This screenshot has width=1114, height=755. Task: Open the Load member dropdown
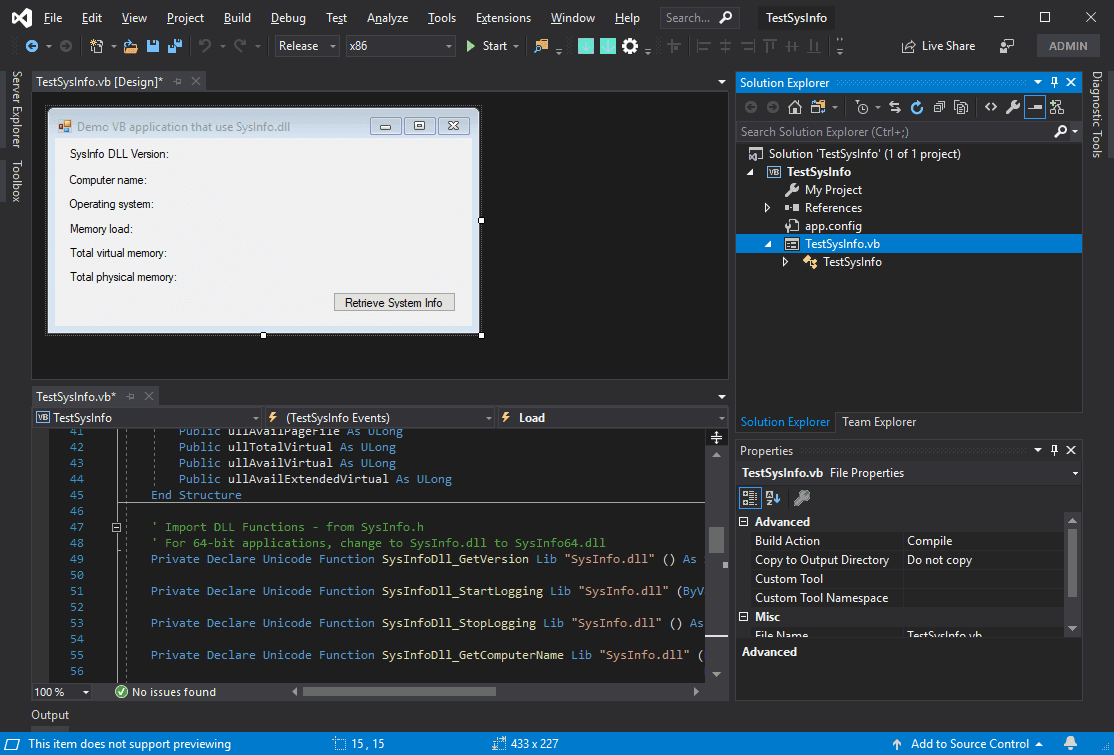(x=612, y=418)
